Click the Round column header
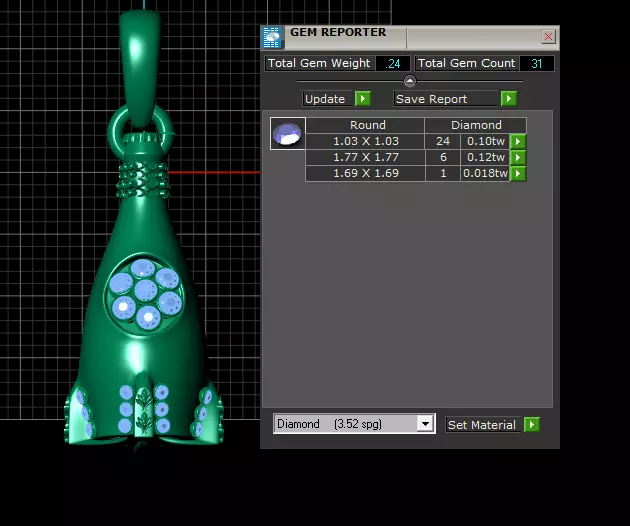 [367, 125]
